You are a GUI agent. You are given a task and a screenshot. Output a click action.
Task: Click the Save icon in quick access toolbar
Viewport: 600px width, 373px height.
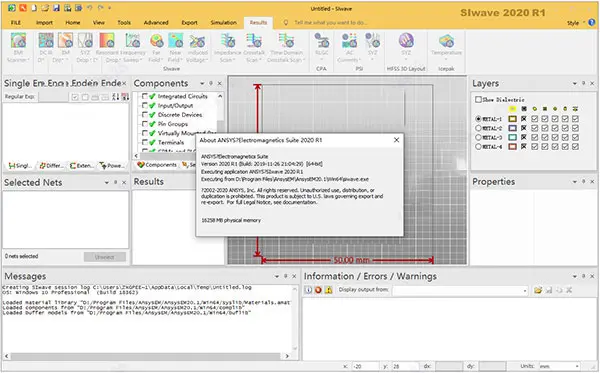[56, 8]
